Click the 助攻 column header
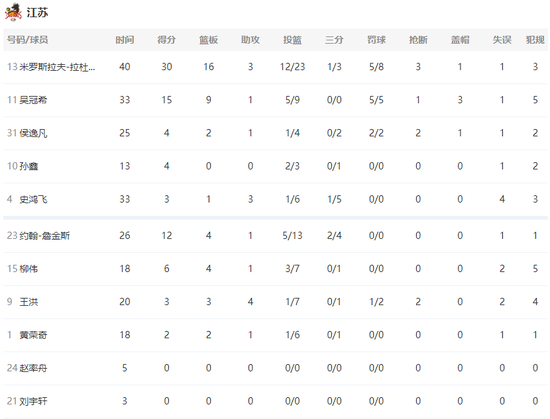This screenshot has height=419, width=550. pos(250,40)
